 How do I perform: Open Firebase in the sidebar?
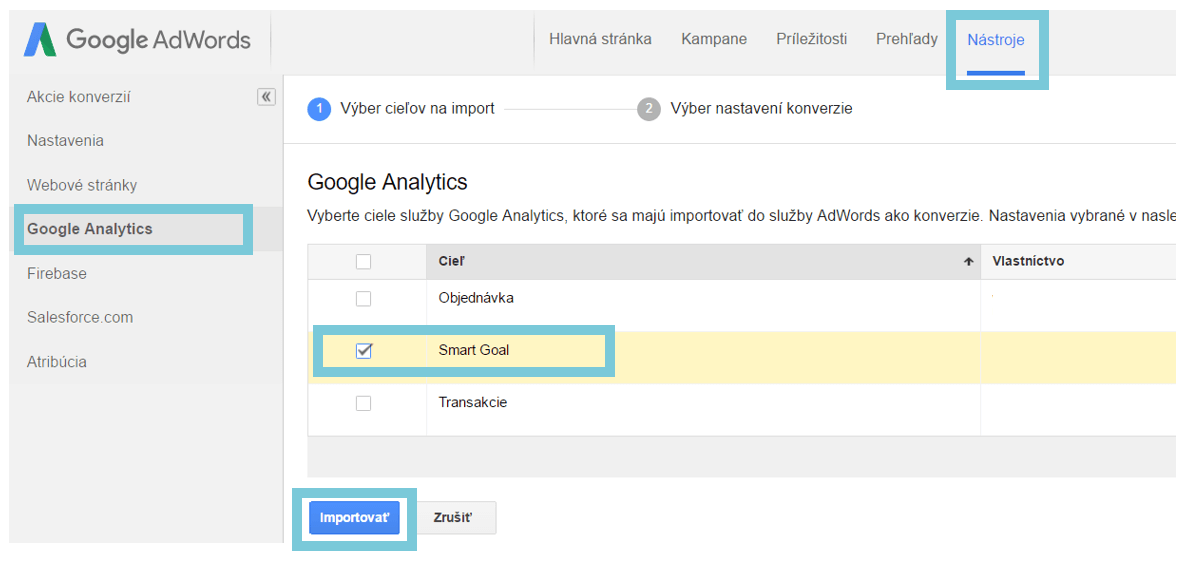point(57,273)
